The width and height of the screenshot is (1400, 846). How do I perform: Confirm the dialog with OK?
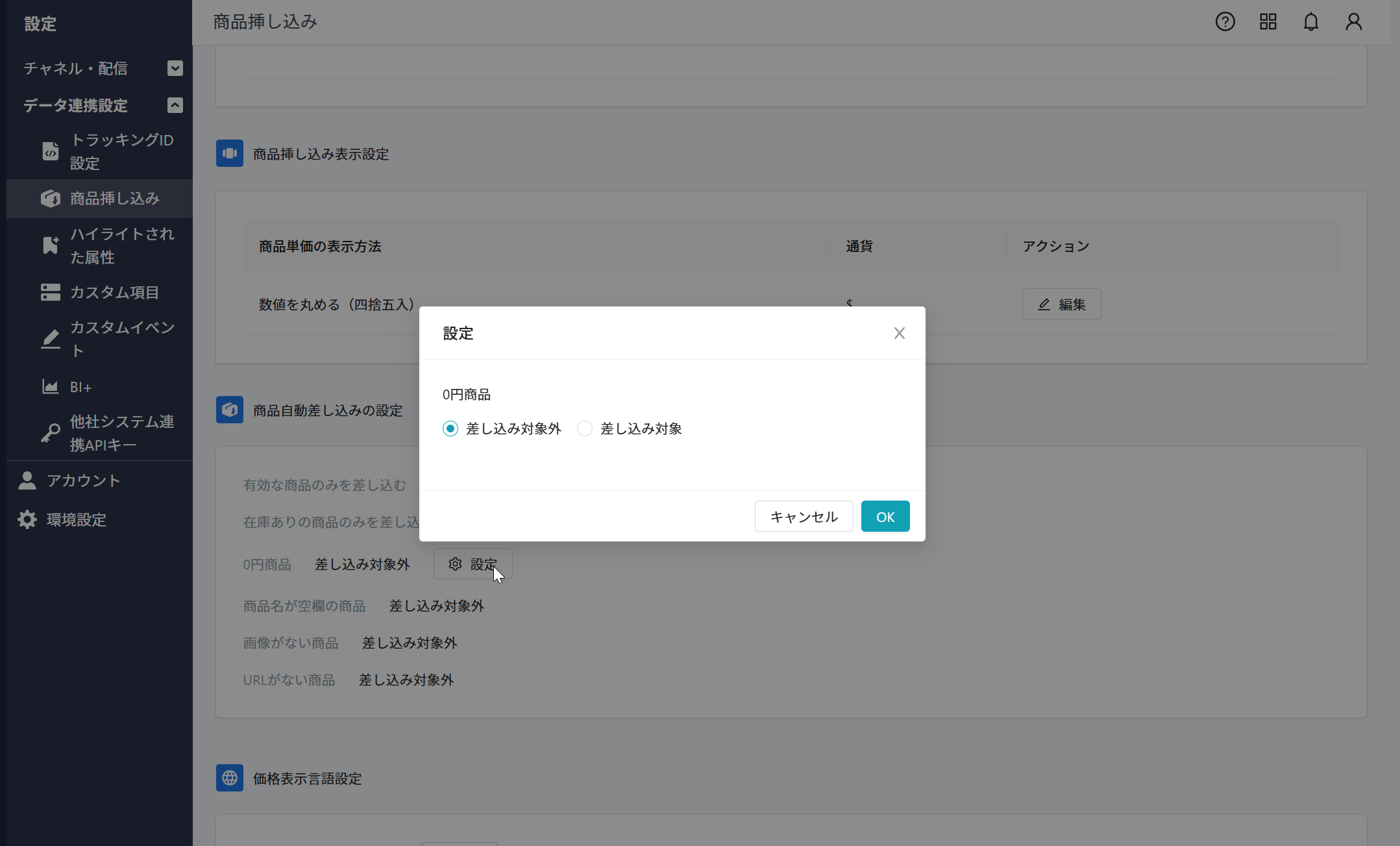[x=885, y=516]
